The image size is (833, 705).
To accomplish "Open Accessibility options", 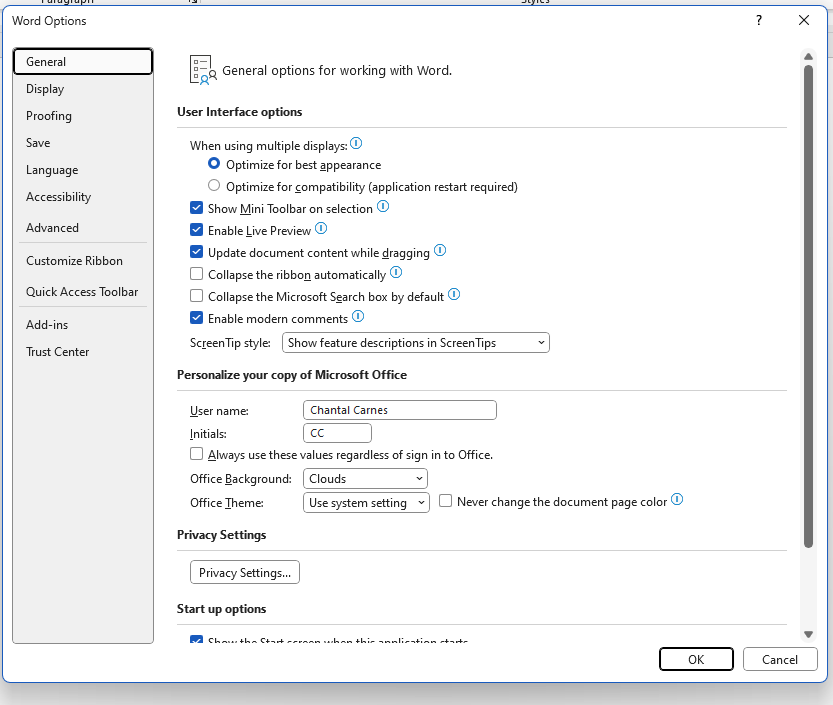I will (x=83, y=197).
